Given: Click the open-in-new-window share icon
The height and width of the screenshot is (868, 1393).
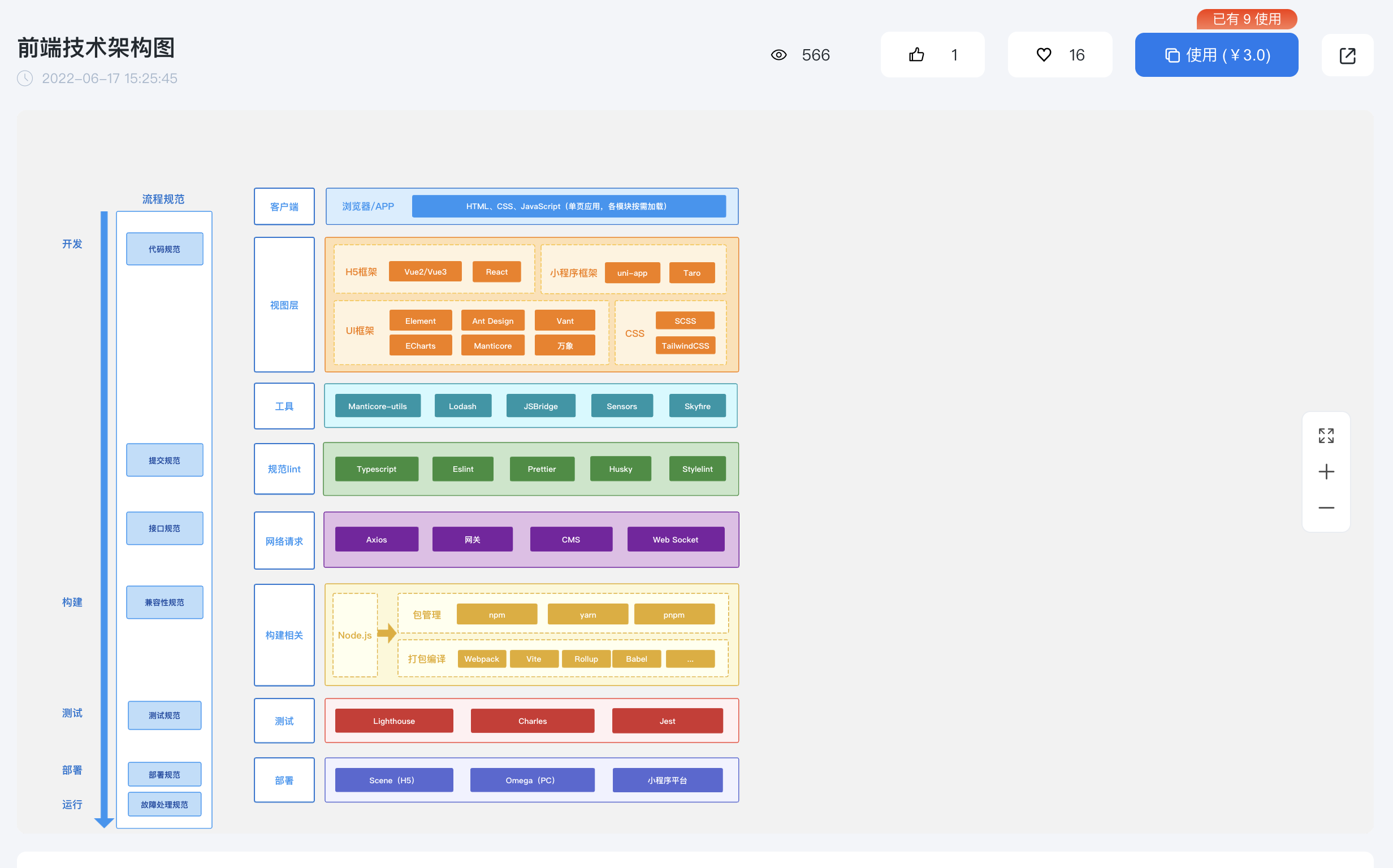Looking at the screenshot, I should coord(1347,56).
